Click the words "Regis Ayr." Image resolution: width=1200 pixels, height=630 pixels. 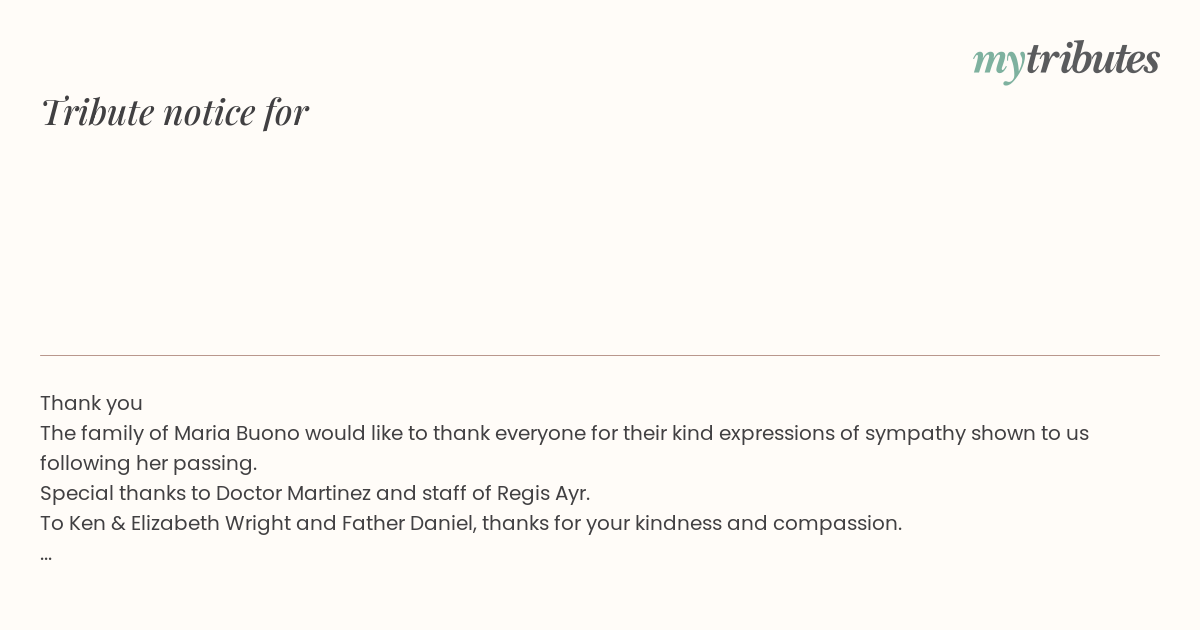click(543, 493)
